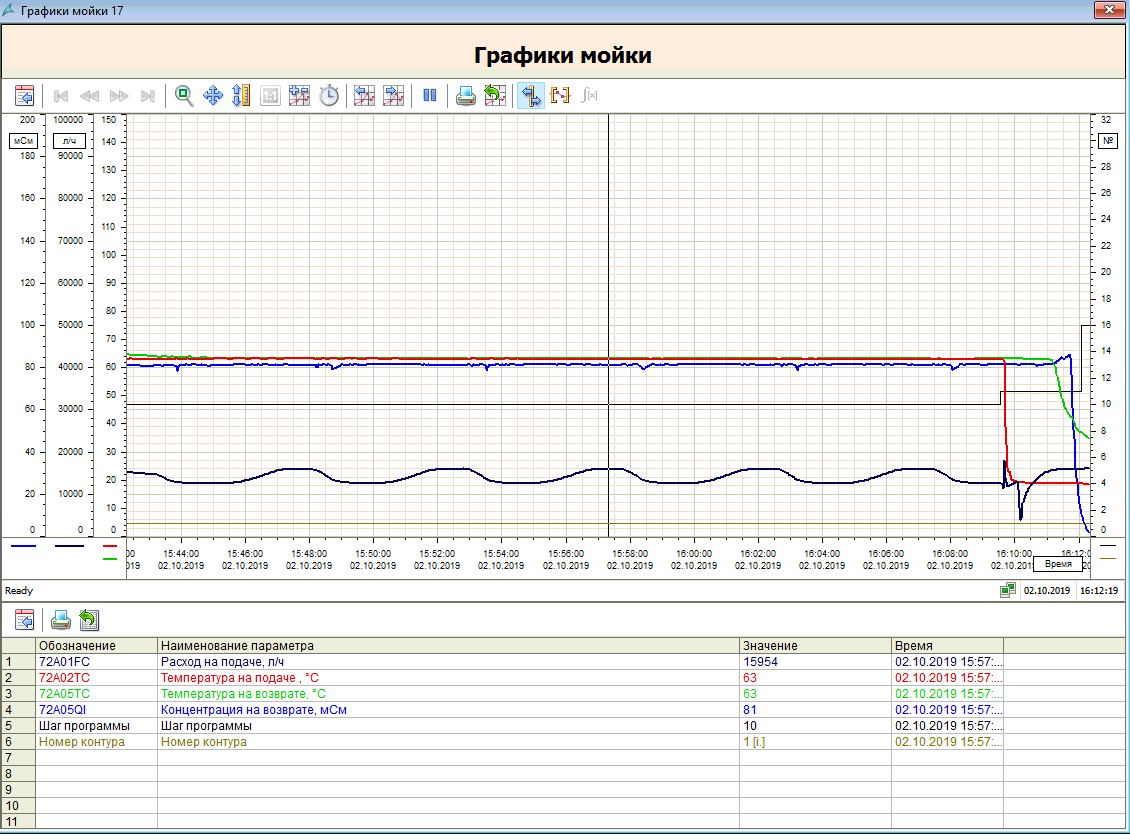This screenshot has height=839, width=1130.
Task: Toggle the highlighted blue arrows cursor button
Action: click(x=531, y=96)
